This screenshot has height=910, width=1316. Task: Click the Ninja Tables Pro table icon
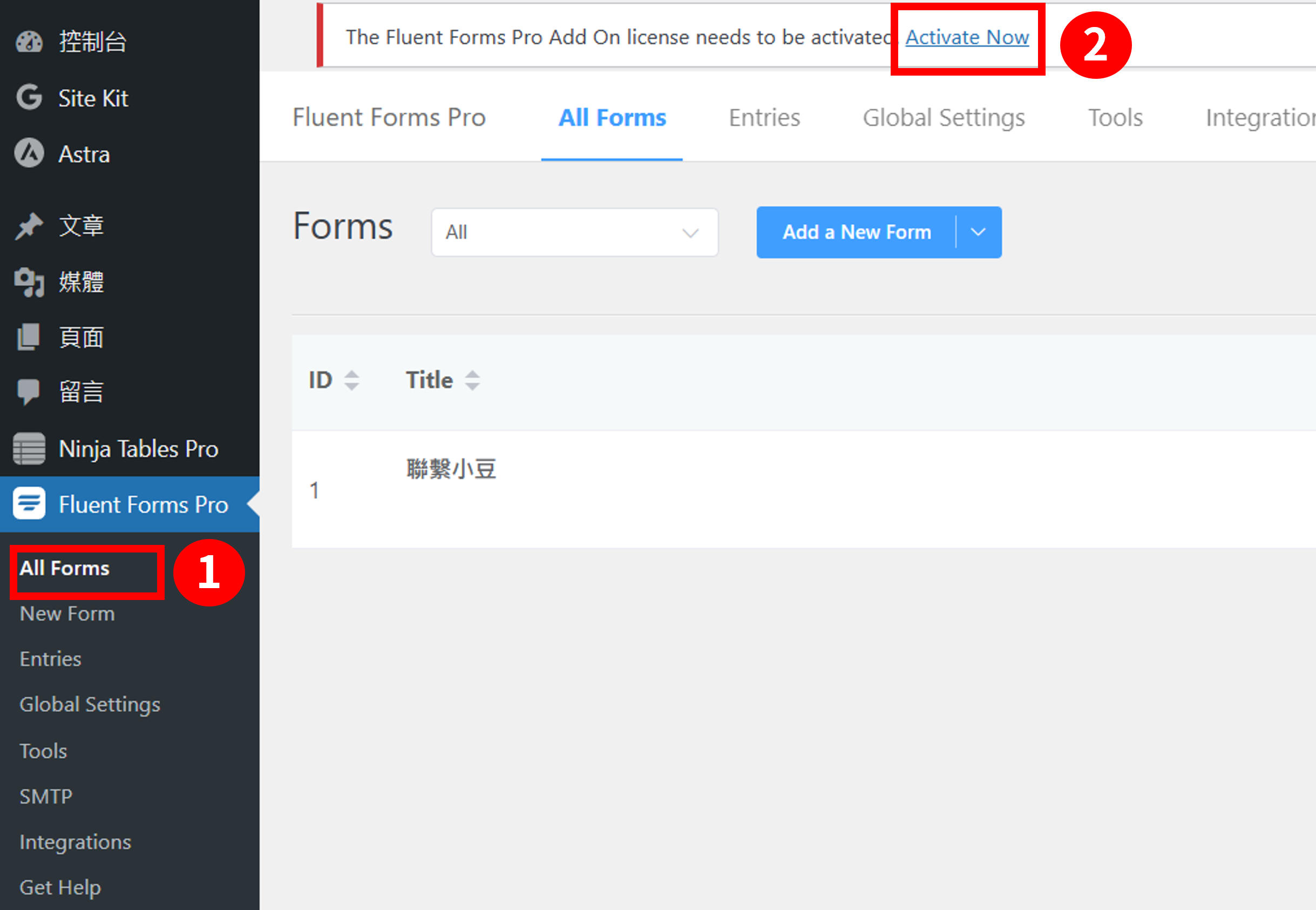click(29, 449)
